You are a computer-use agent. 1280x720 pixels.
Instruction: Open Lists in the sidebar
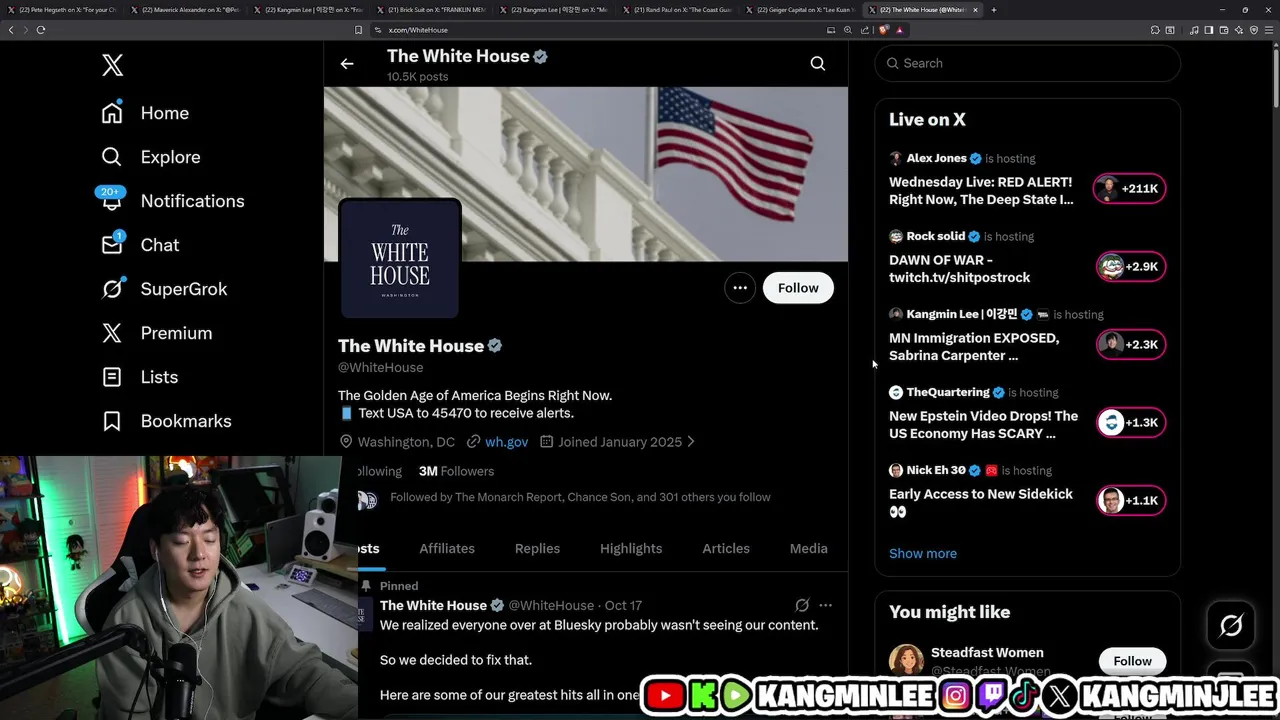(x=140, y=377)
